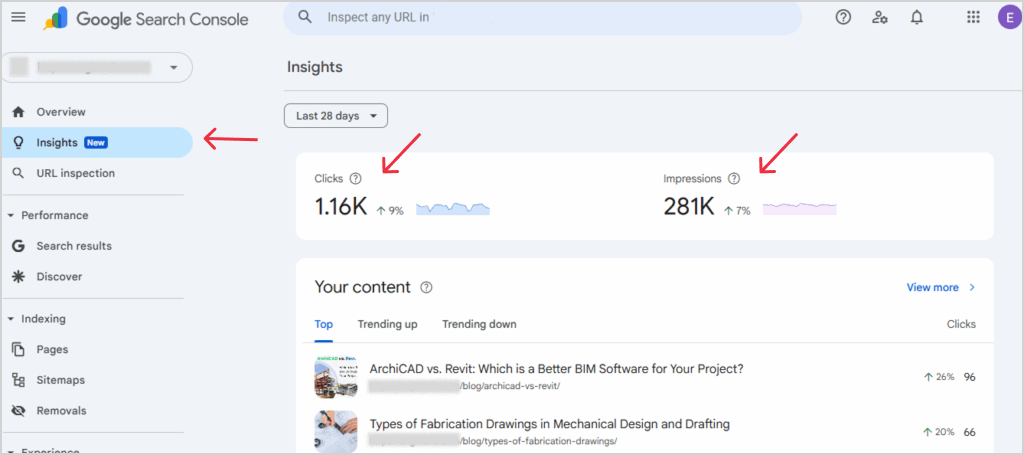Open the ArchiCAD vs. Revit article thumbnail
1024x455 pixels.
point(335,376)
